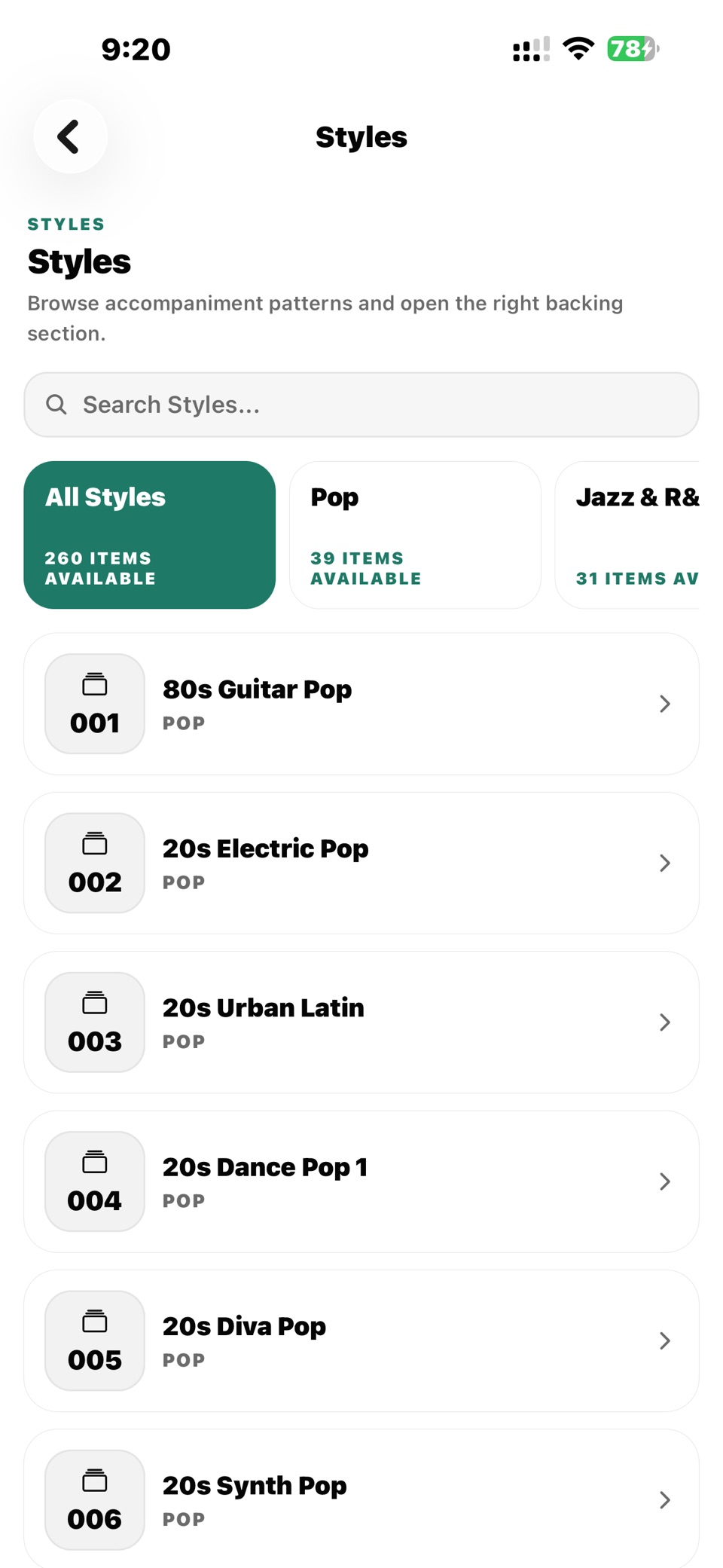Check the battery indicator in status bar
The width and height of the screenshot is (723, 1568).
click(x=633, y=49)
